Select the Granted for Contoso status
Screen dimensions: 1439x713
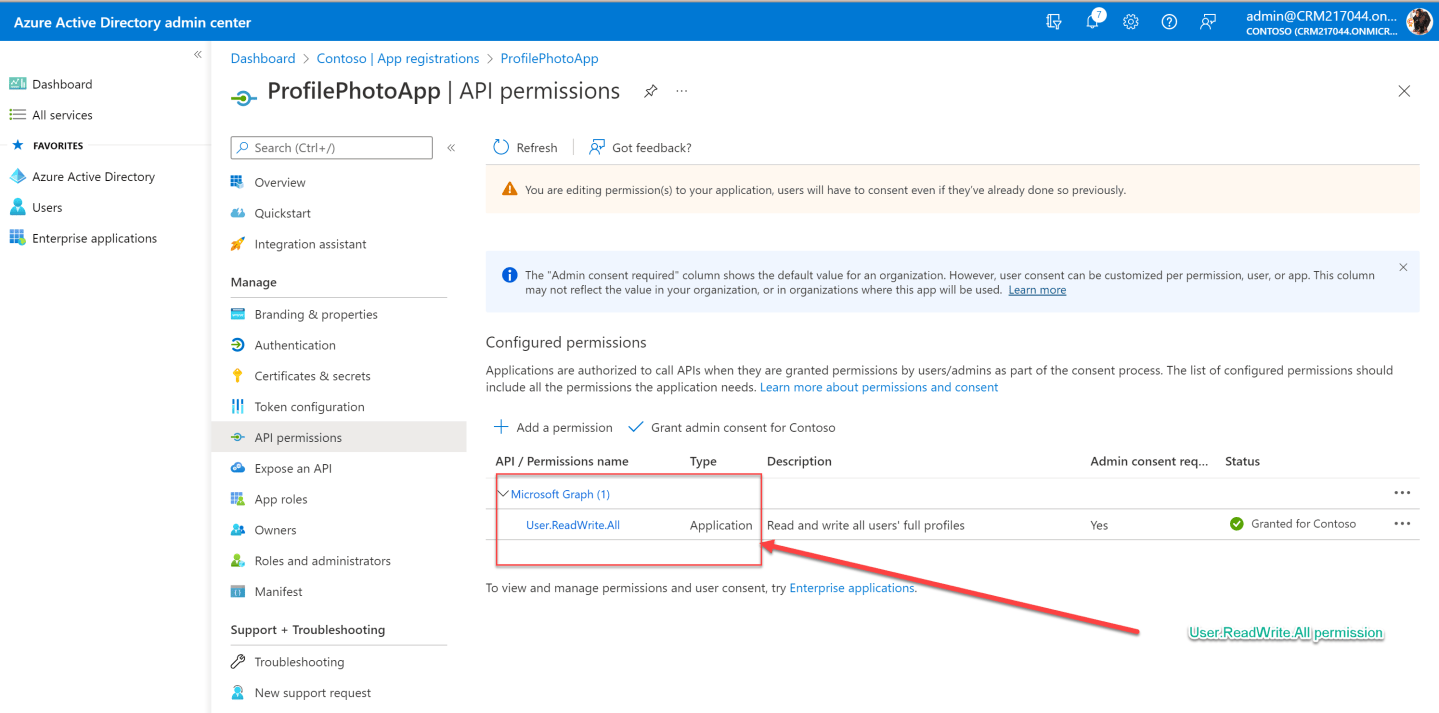click(1293, 525)
